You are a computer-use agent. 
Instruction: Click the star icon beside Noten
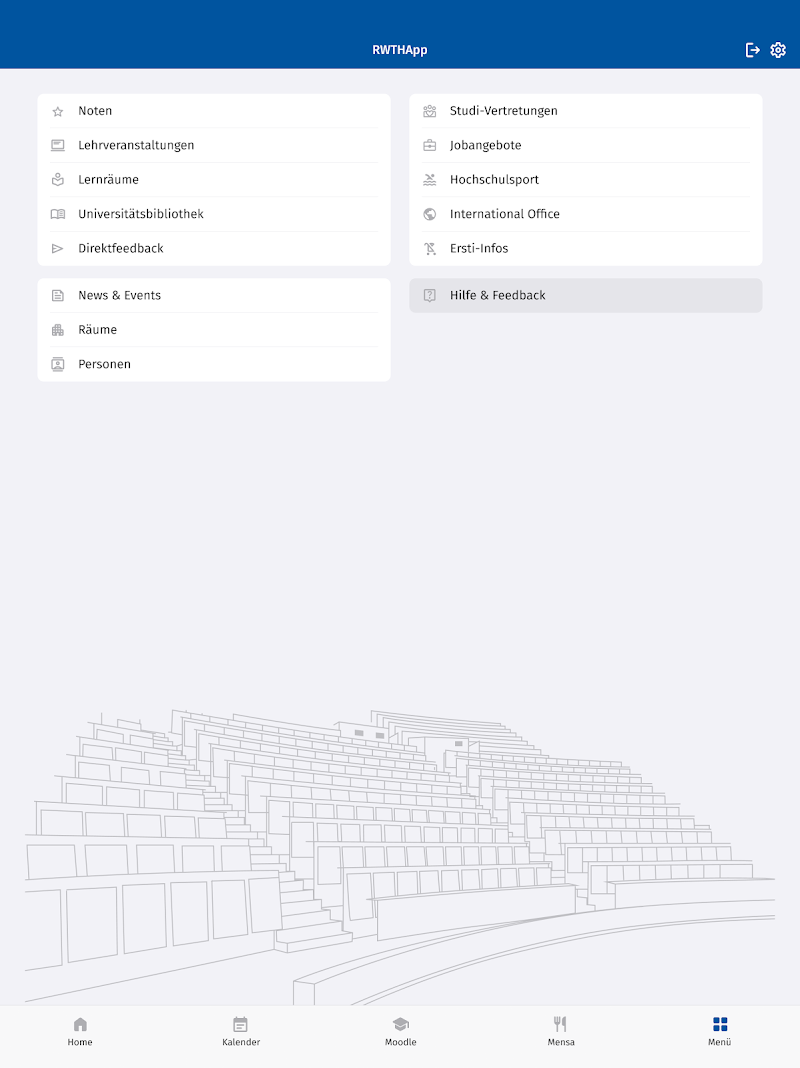[58, 111]
